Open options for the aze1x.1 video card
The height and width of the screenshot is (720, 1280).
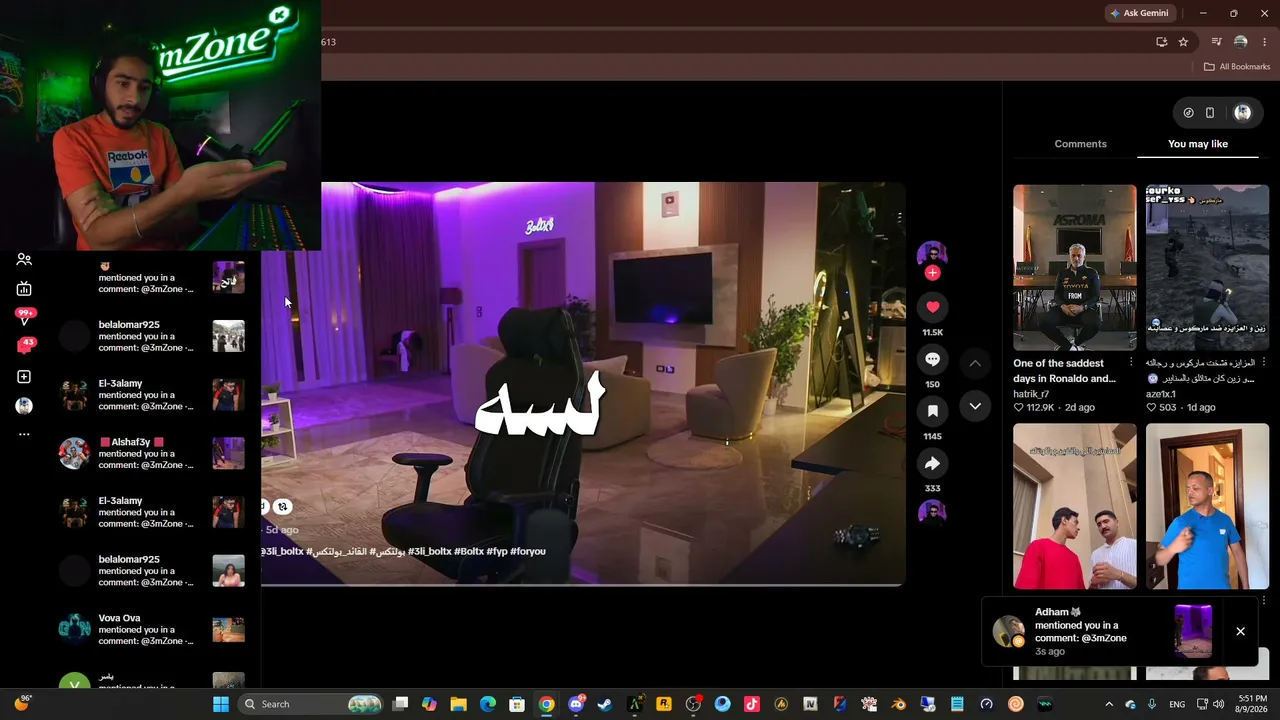click(x=1264, y=362)
